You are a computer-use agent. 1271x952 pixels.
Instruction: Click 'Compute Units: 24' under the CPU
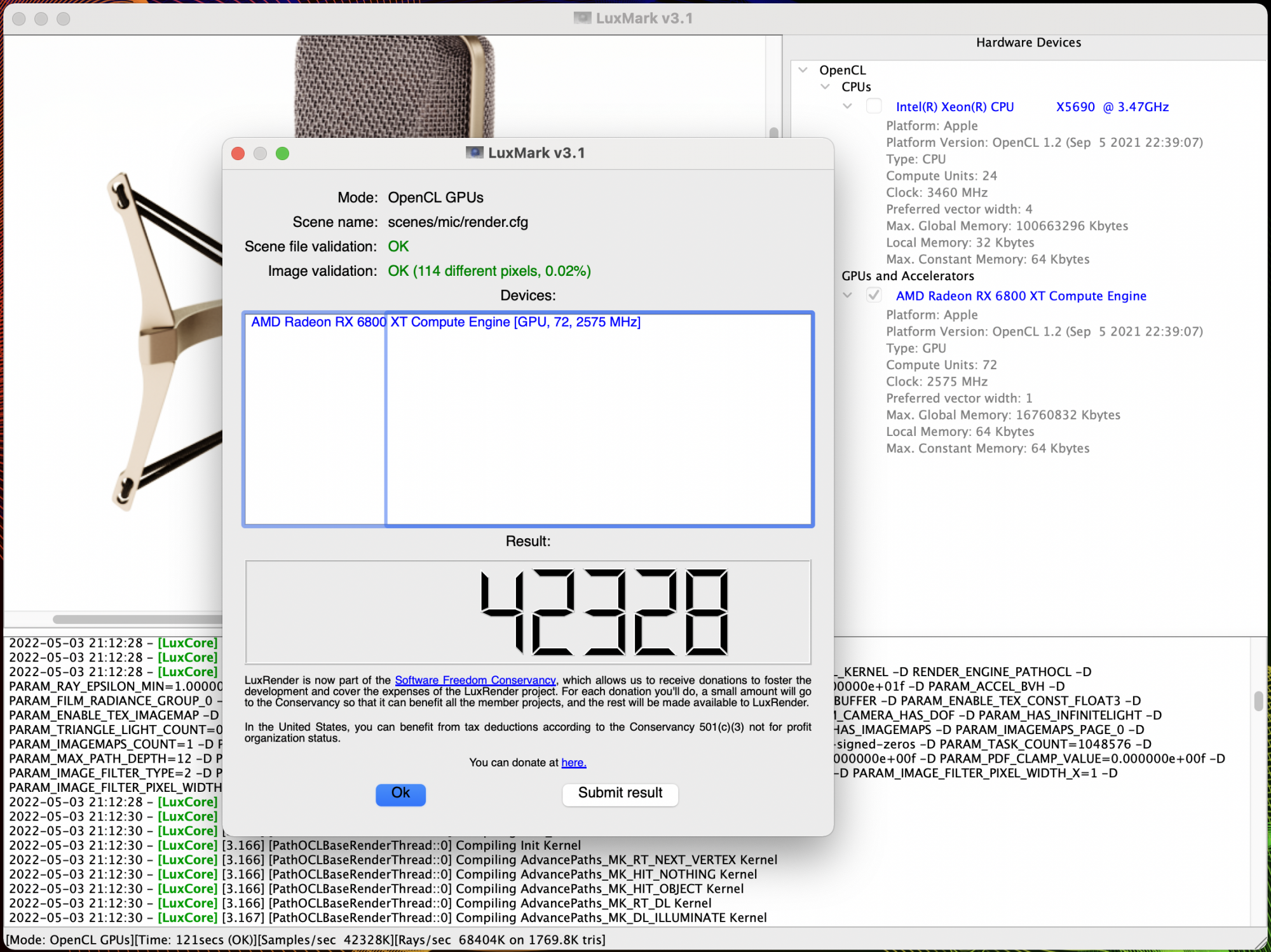941,176
